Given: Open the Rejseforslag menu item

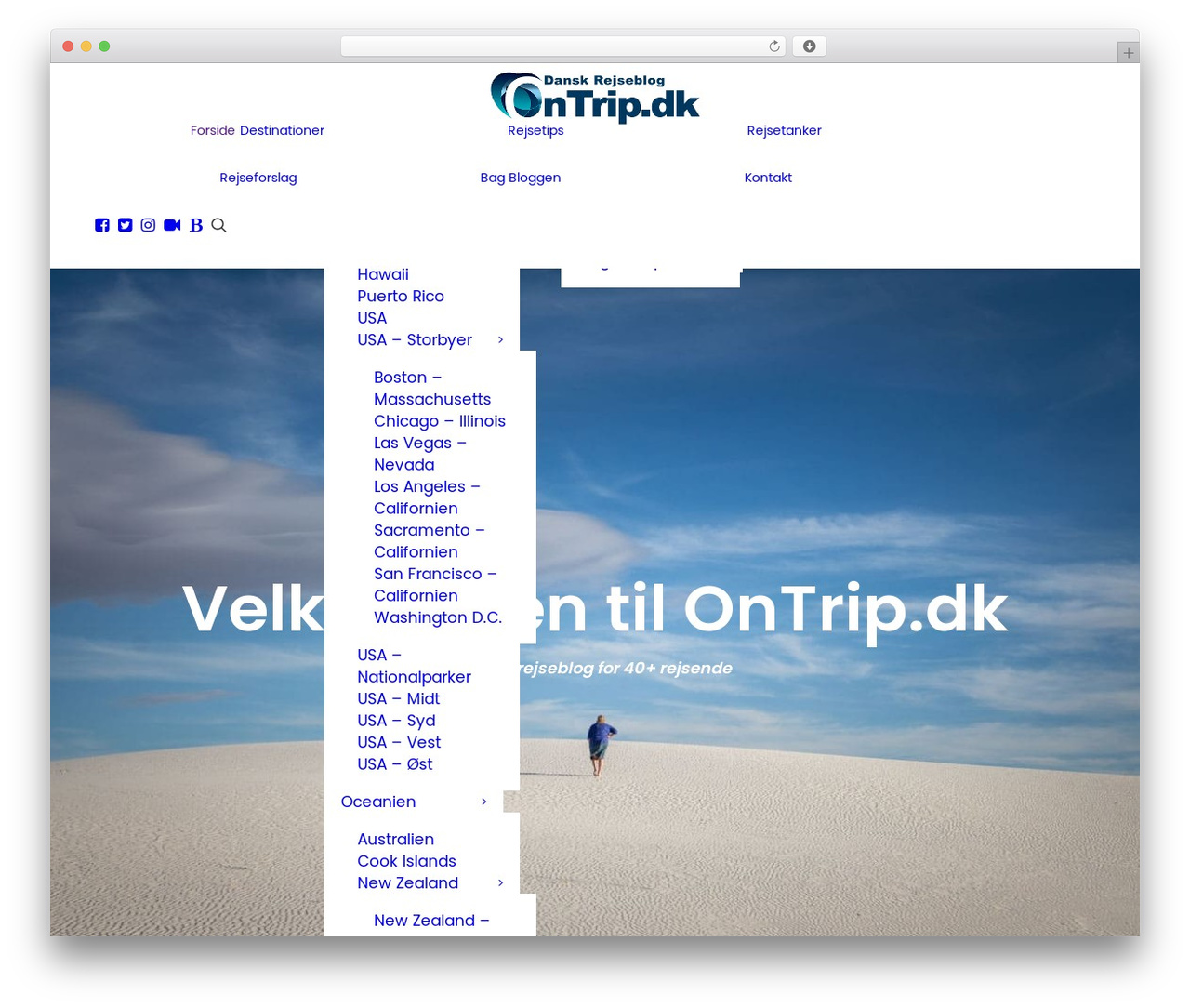Looking at the screenshot, I should [x=258, y=178].
